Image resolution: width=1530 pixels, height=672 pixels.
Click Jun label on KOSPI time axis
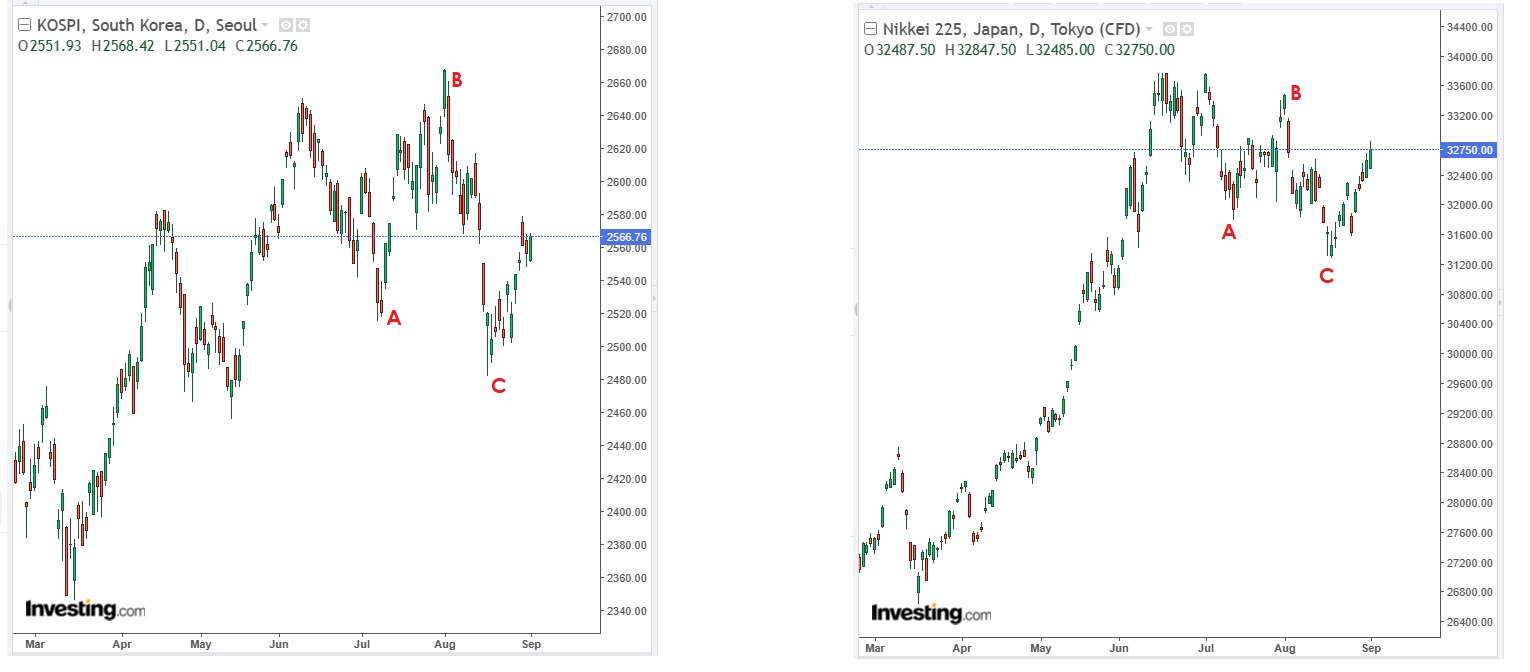point(279,645)
